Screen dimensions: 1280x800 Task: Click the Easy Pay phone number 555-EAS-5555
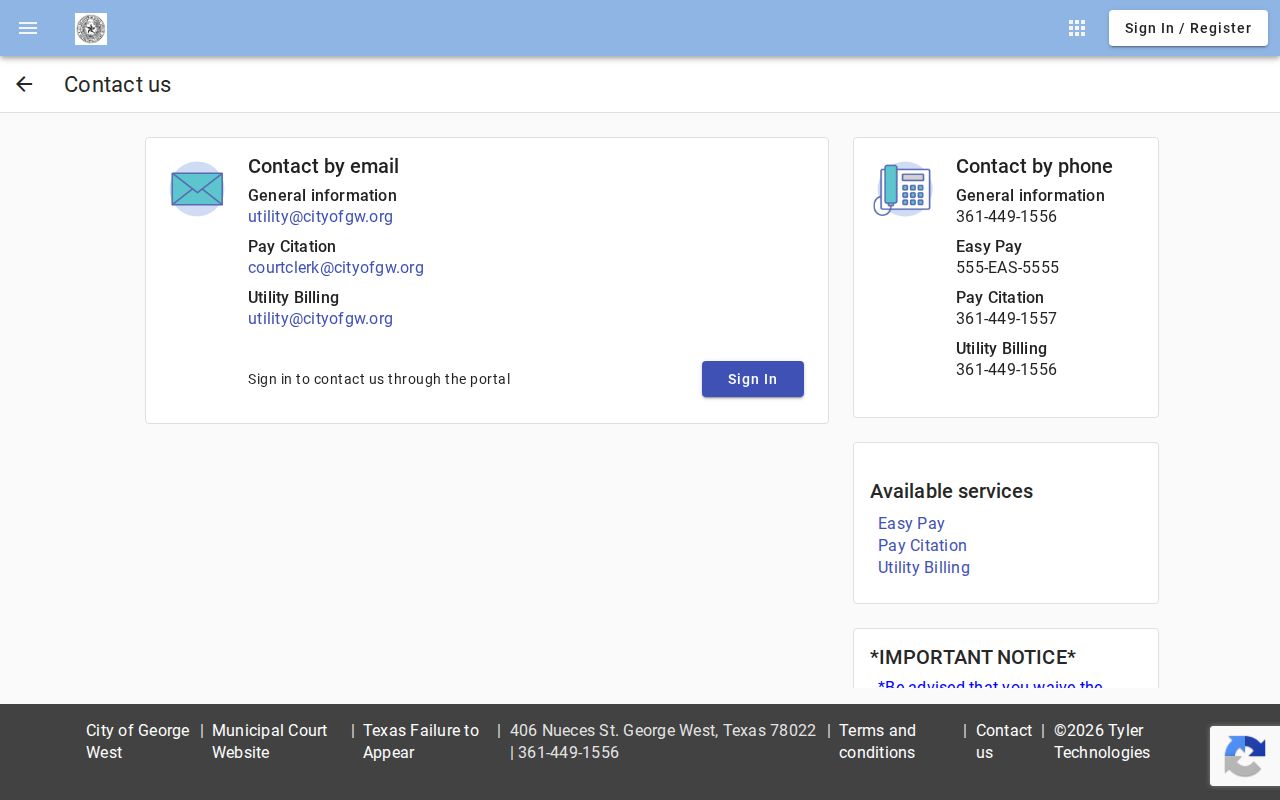coord(1007,267)
